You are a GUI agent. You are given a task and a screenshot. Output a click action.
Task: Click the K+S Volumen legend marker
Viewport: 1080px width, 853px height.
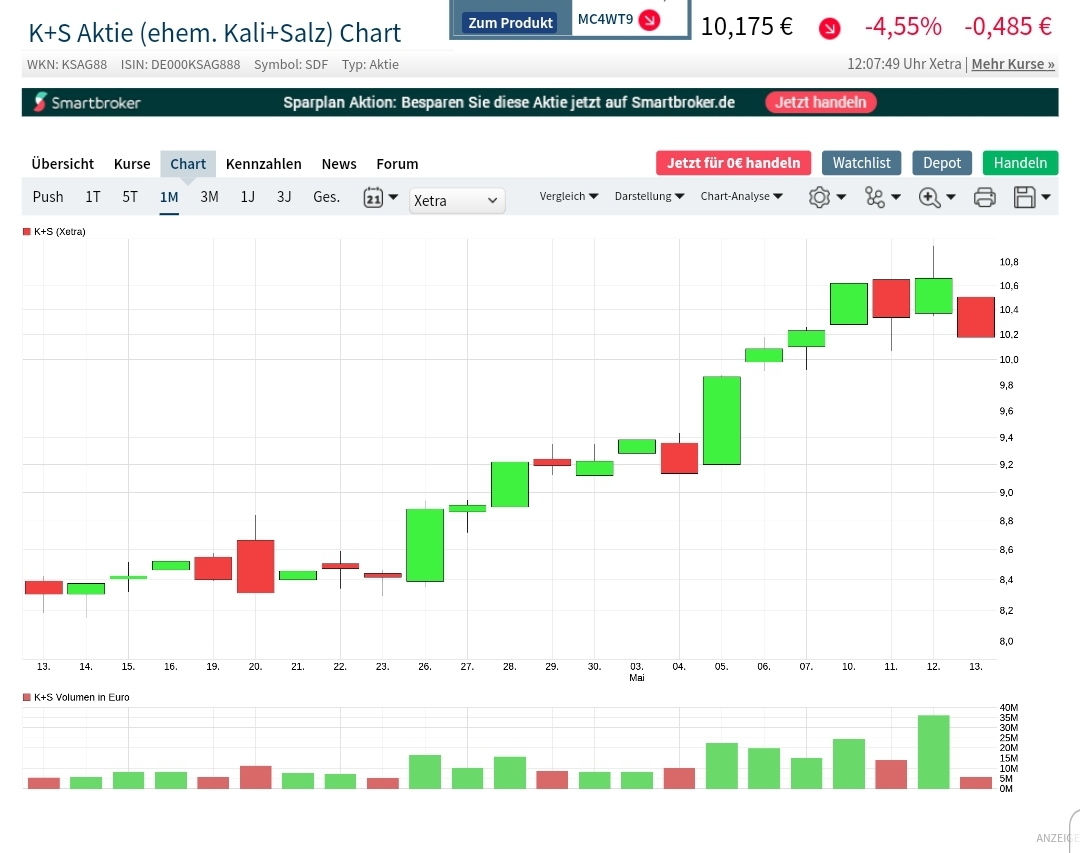[27, 697]
